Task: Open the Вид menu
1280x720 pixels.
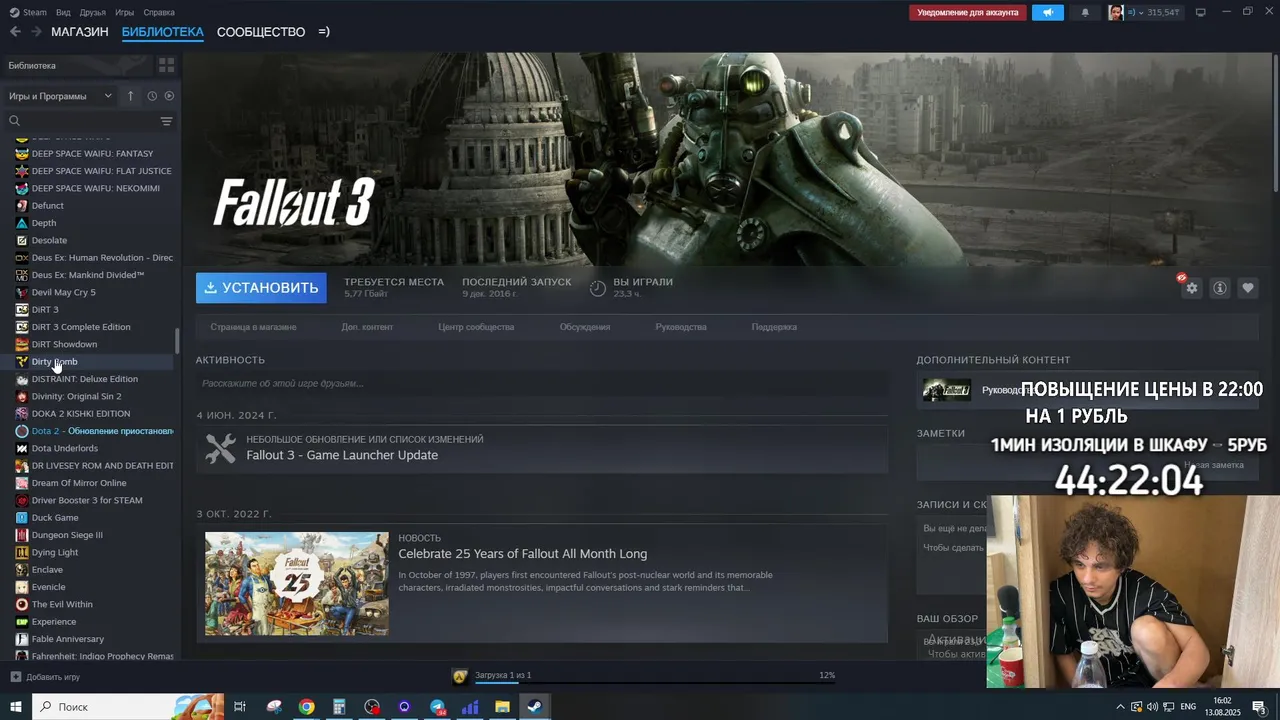Action: pyautogui.click(x=63, y=12)
